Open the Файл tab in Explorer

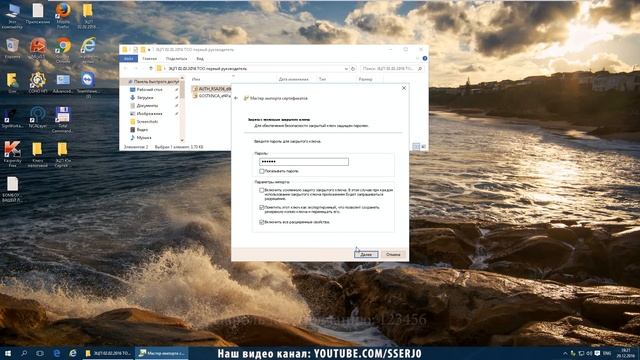(x=129, y=59)
